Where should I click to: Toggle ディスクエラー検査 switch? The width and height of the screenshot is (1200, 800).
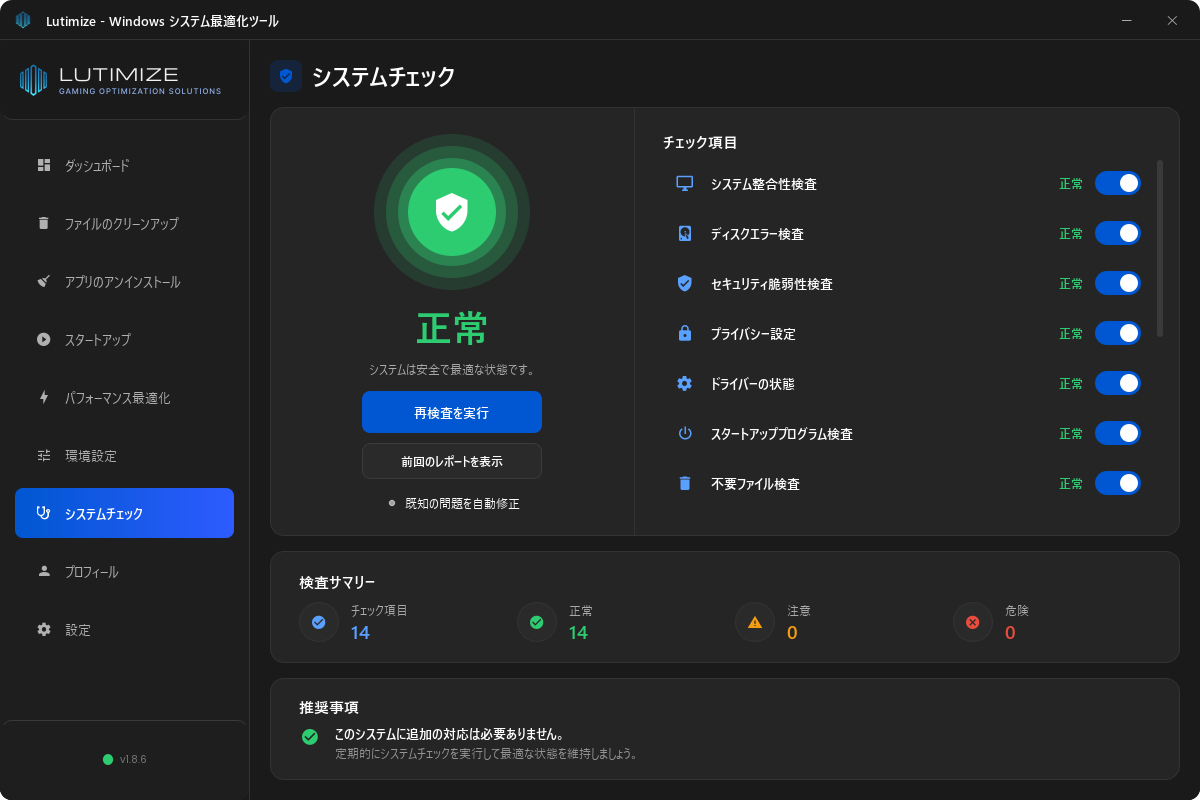pyautogui.click(x=1118, y=233)
